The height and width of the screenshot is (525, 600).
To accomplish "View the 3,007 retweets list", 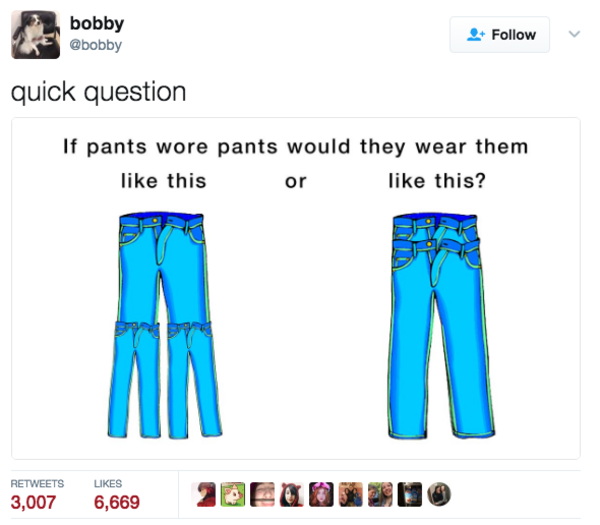I will tap(37, 495).
